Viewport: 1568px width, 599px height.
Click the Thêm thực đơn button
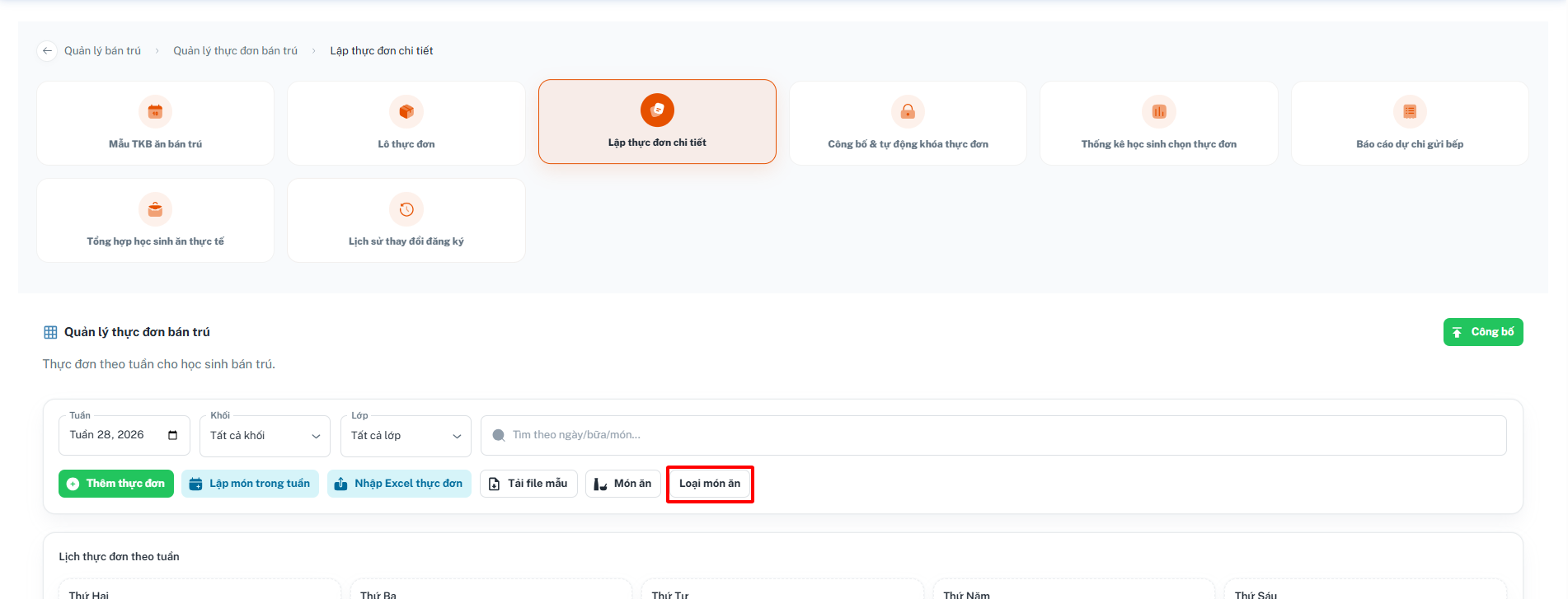[116, 484]
